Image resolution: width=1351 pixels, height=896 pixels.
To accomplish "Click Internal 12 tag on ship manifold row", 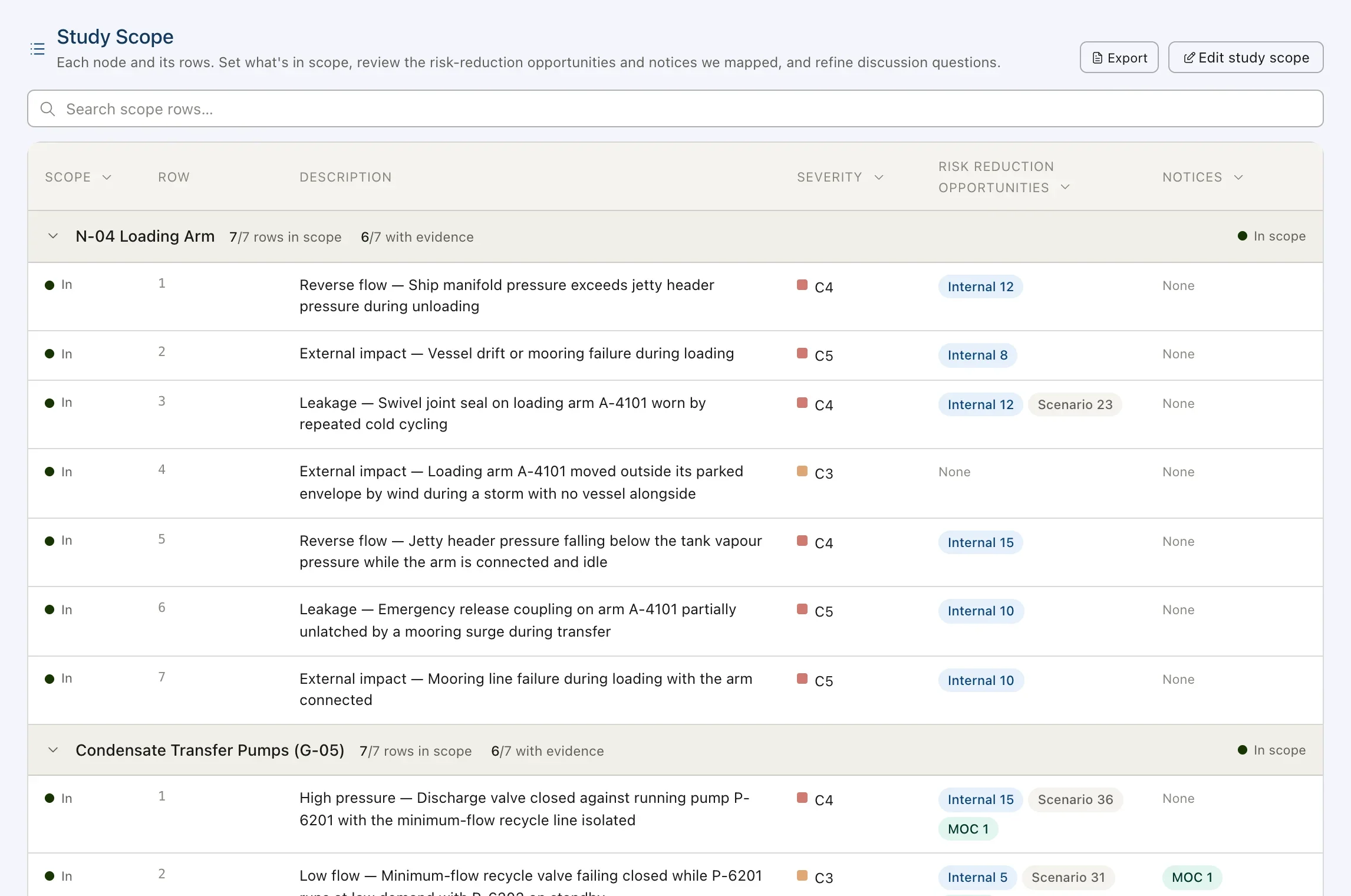I will (x=980, y=287).
